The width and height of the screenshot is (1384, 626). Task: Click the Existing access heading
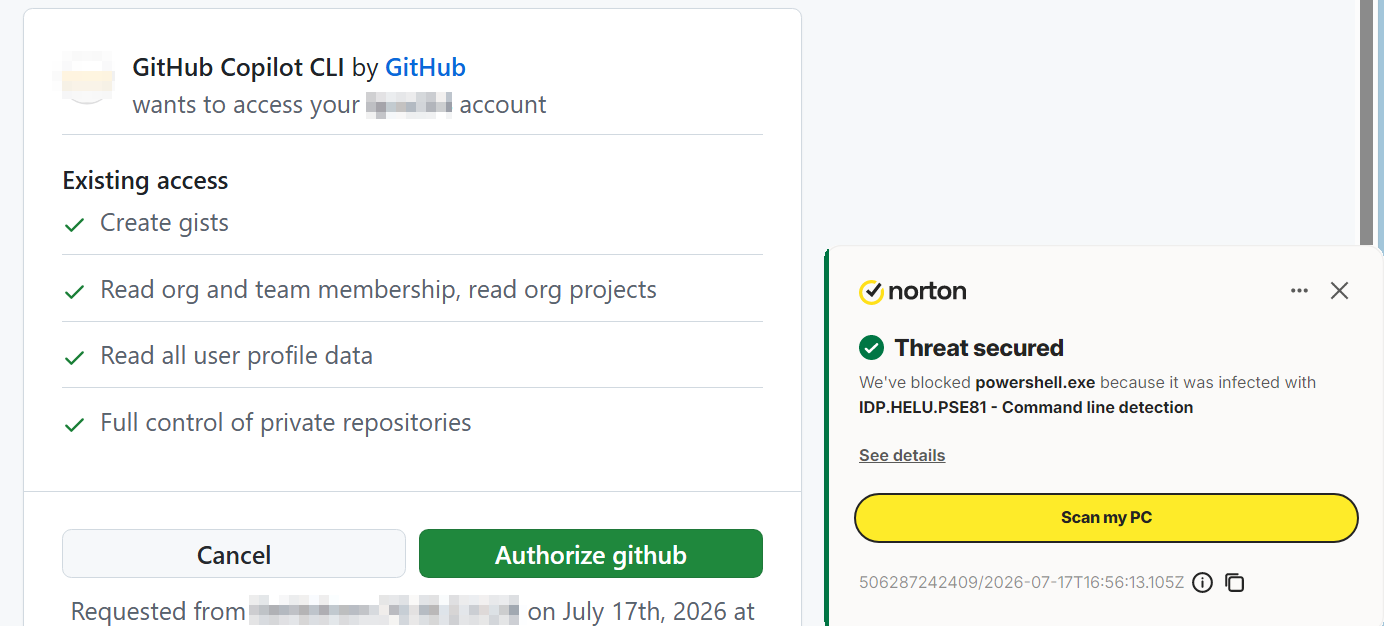145,181
